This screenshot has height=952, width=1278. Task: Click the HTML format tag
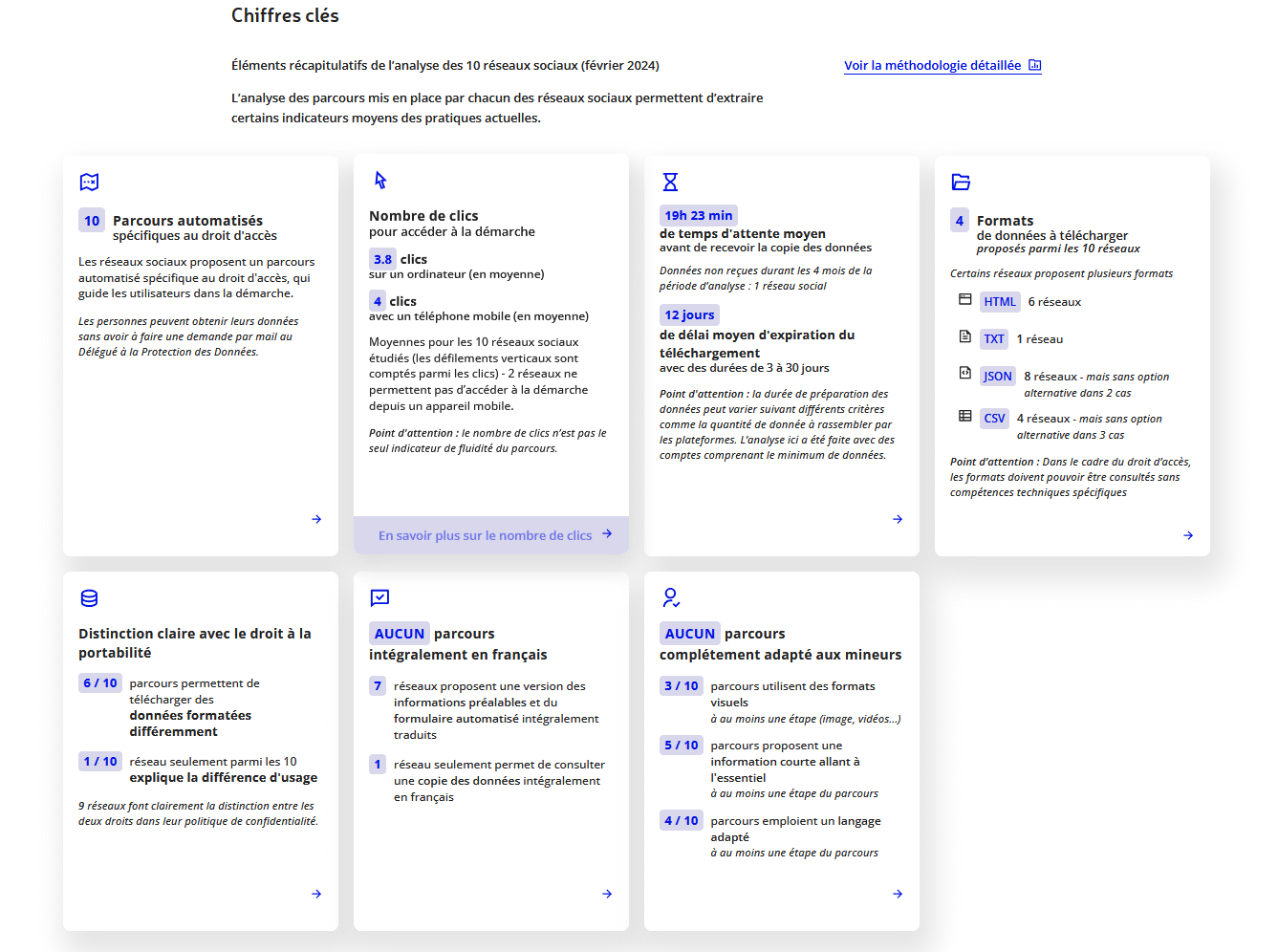pyautogui.click(x=1000, y=302)
